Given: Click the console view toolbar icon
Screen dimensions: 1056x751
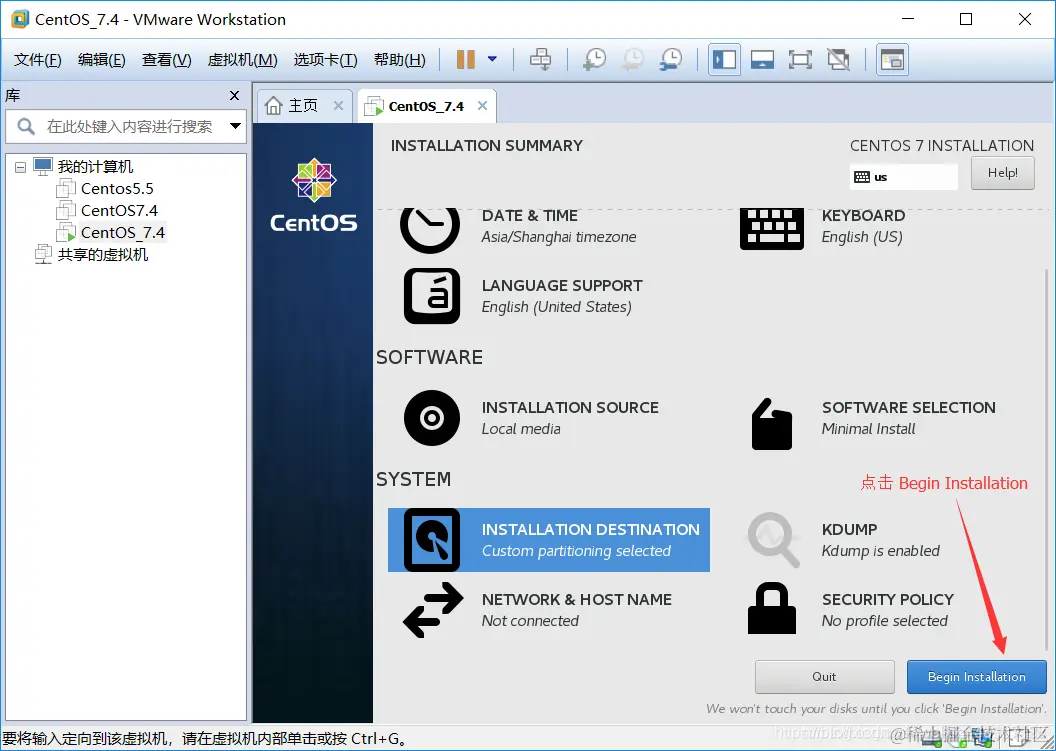Looking at the screenshot, I should click(x=762, y=59).
